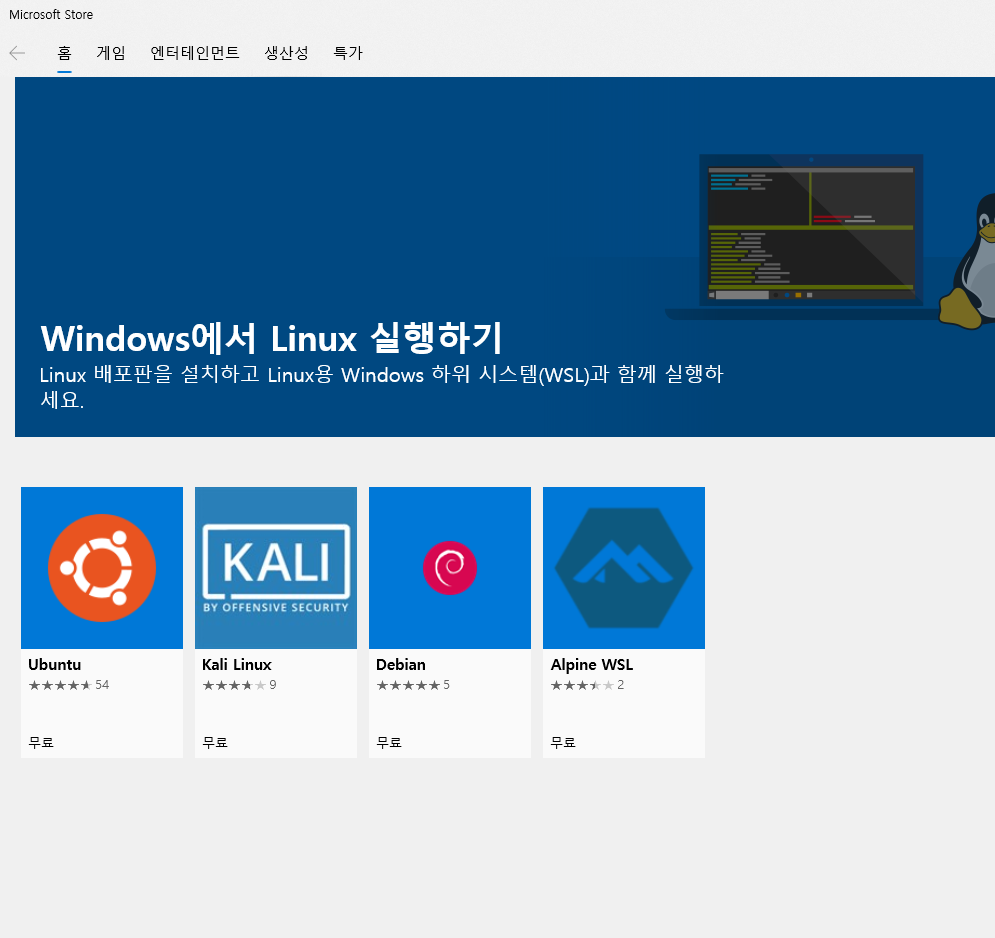Click the 무료 price under Alpine WSL
The image size is (995, 938).
563,742
